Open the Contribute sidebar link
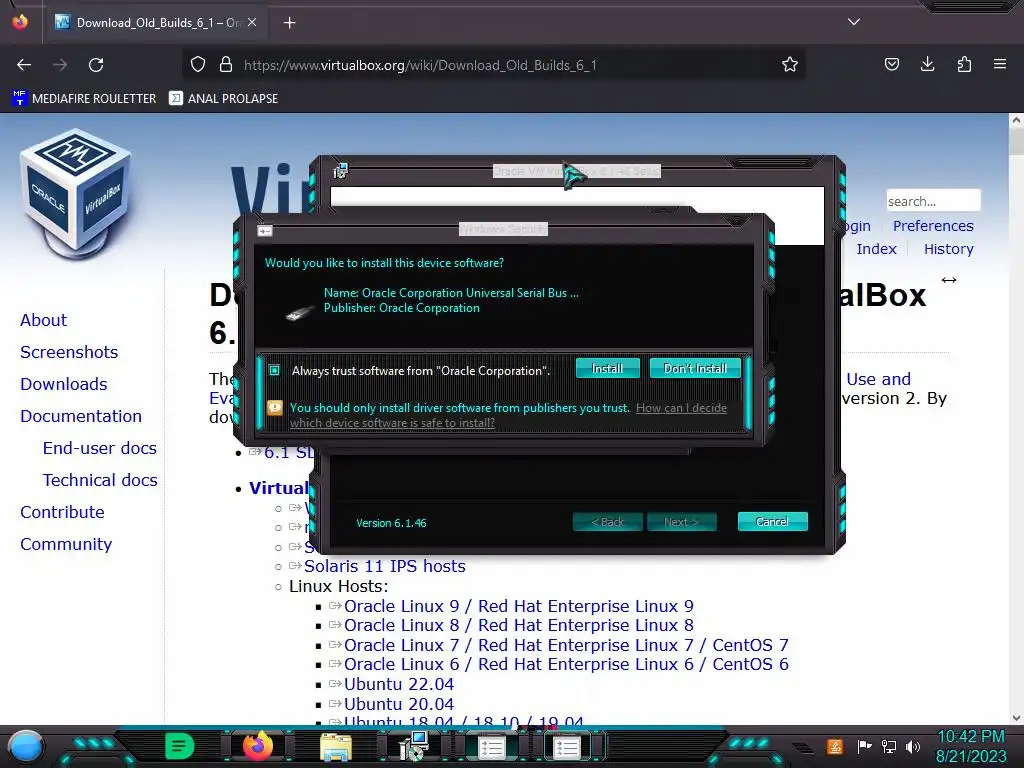Viewport: 1024px width, 768px height. coord(62,512)
